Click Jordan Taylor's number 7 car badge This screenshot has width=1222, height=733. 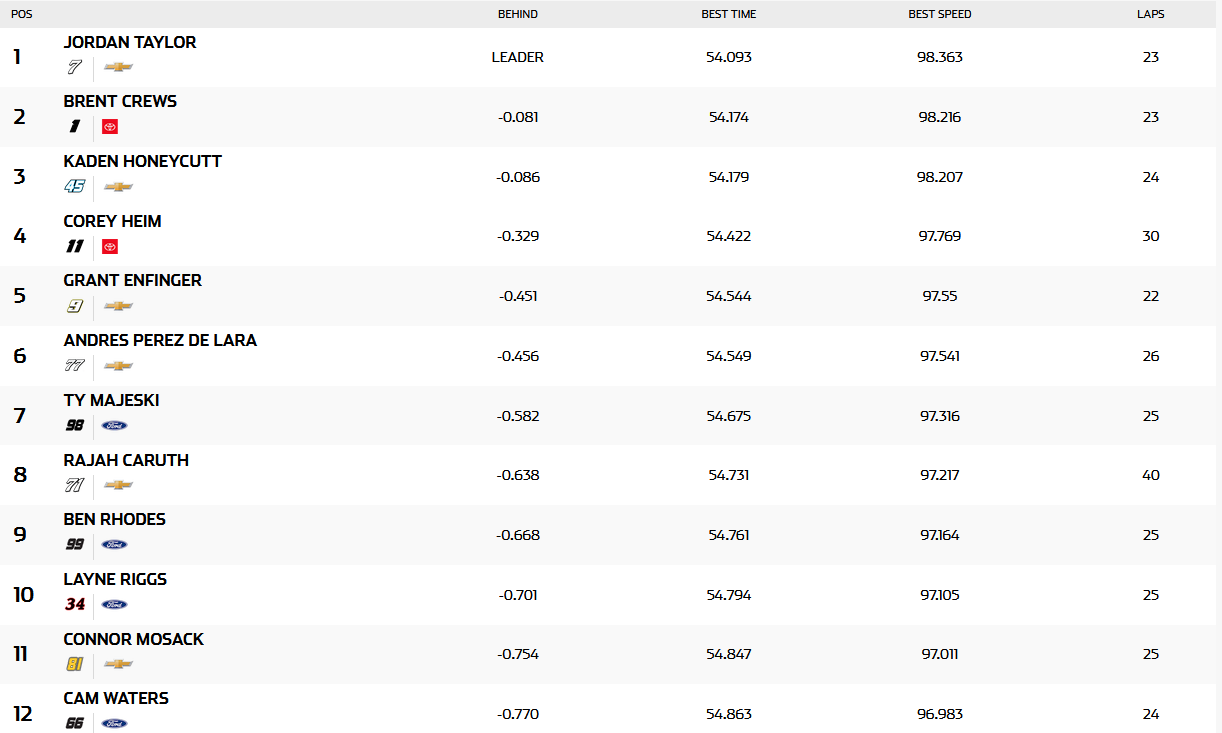[x=74, y=67]
